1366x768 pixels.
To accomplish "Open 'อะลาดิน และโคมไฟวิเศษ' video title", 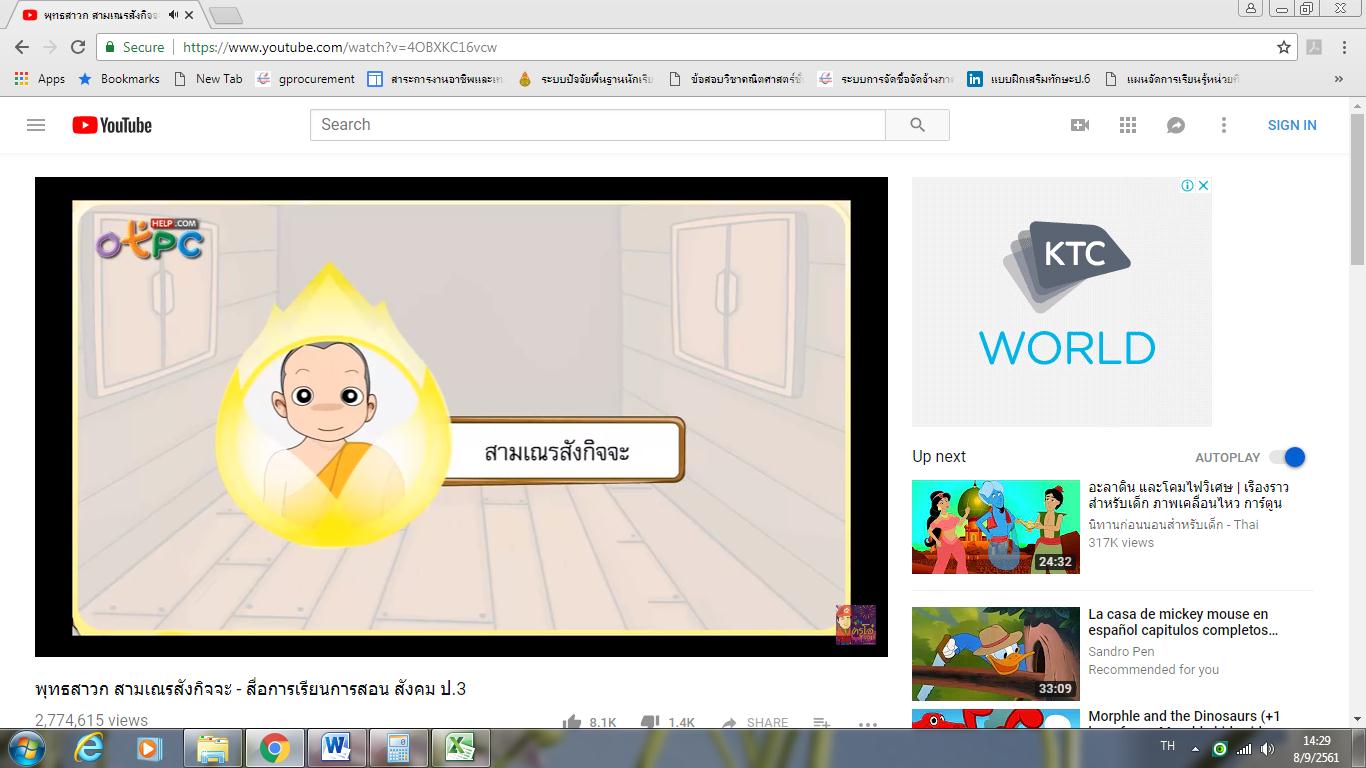I will [x=1188, y=495].
